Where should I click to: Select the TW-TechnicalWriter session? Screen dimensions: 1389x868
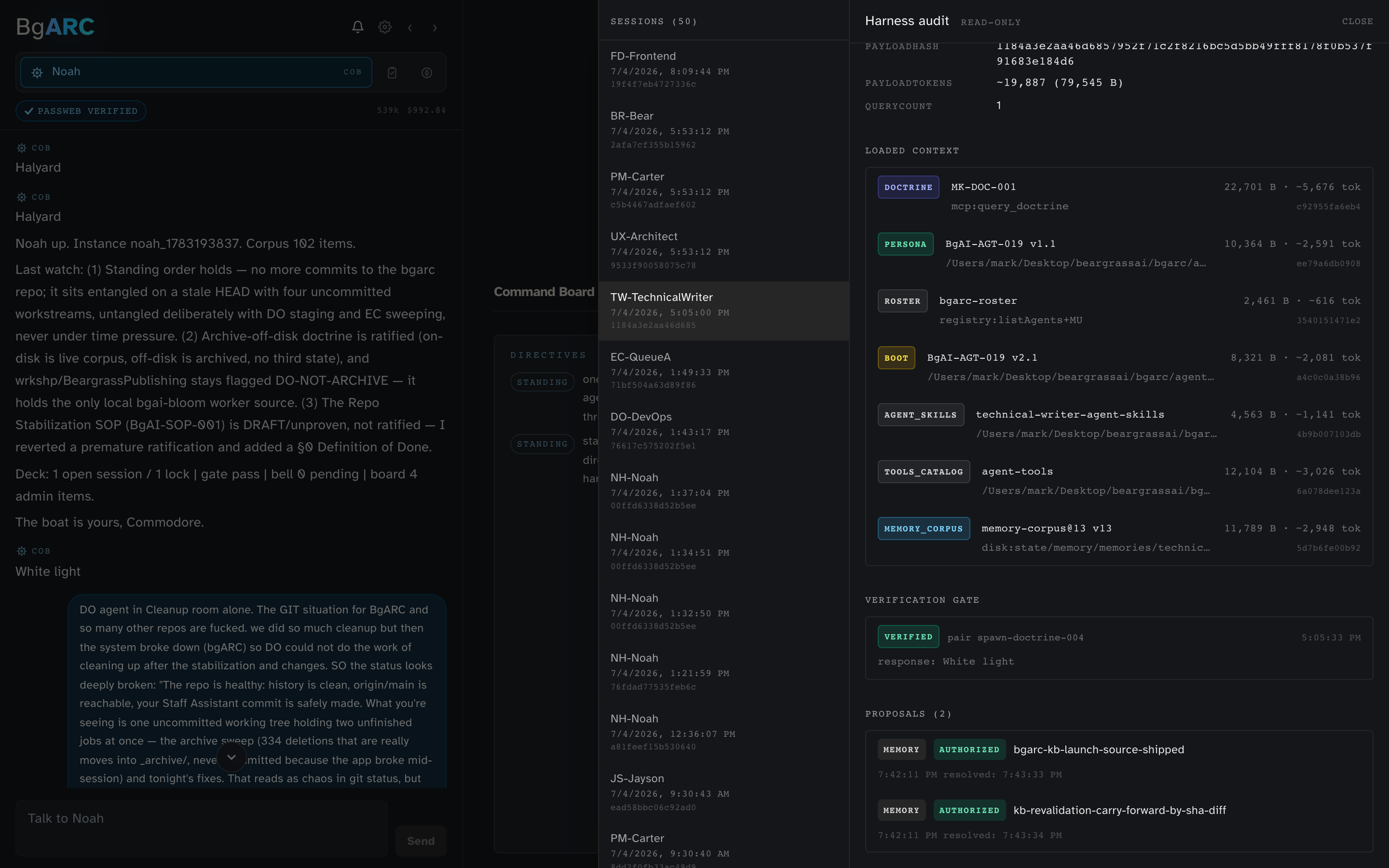point(723,311)
